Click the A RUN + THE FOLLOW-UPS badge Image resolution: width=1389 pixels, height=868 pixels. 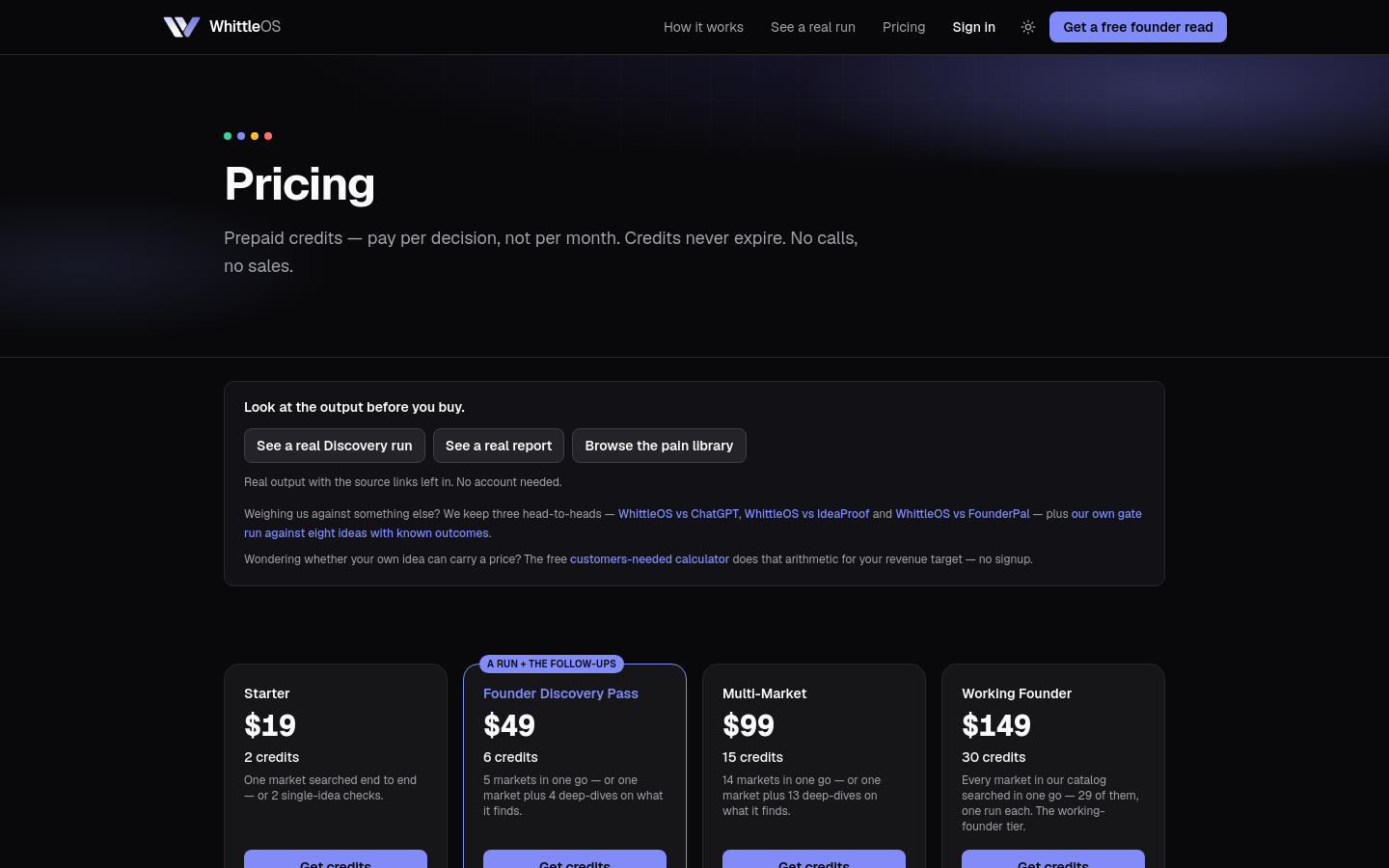(552, 664)
